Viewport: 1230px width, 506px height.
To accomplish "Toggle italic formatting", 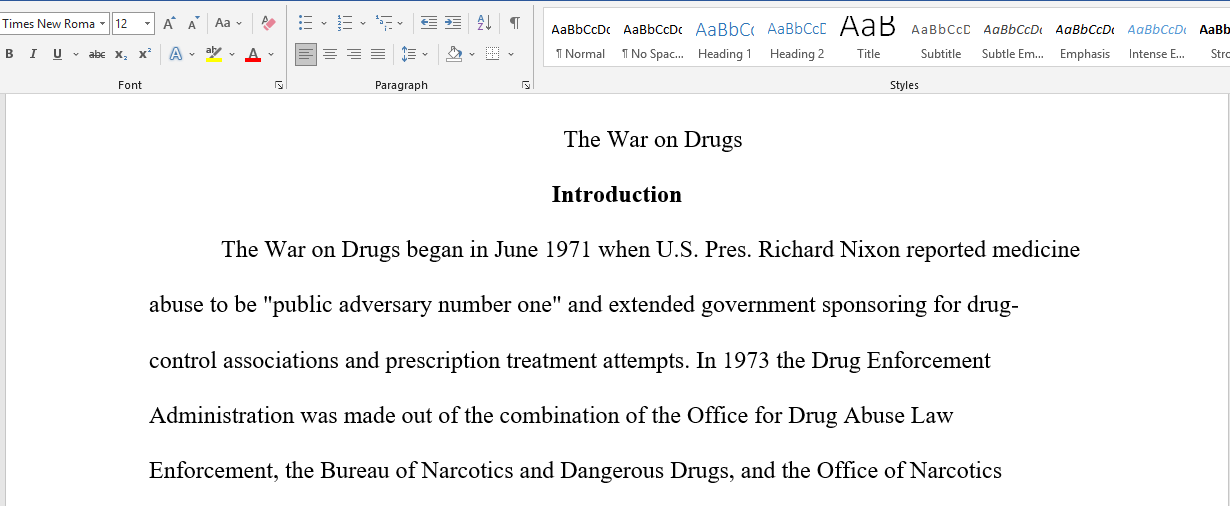I will (x=33, y=54).
